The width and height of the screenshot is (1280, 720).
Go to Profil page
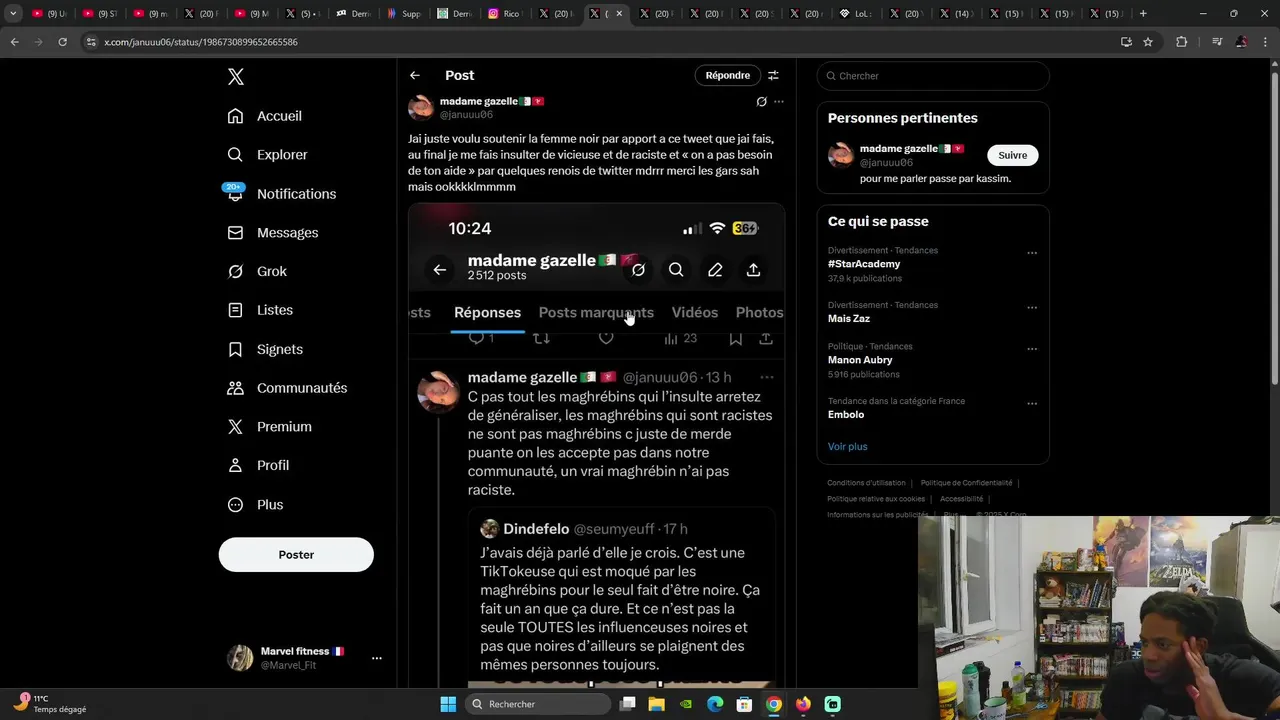[258, 466]
